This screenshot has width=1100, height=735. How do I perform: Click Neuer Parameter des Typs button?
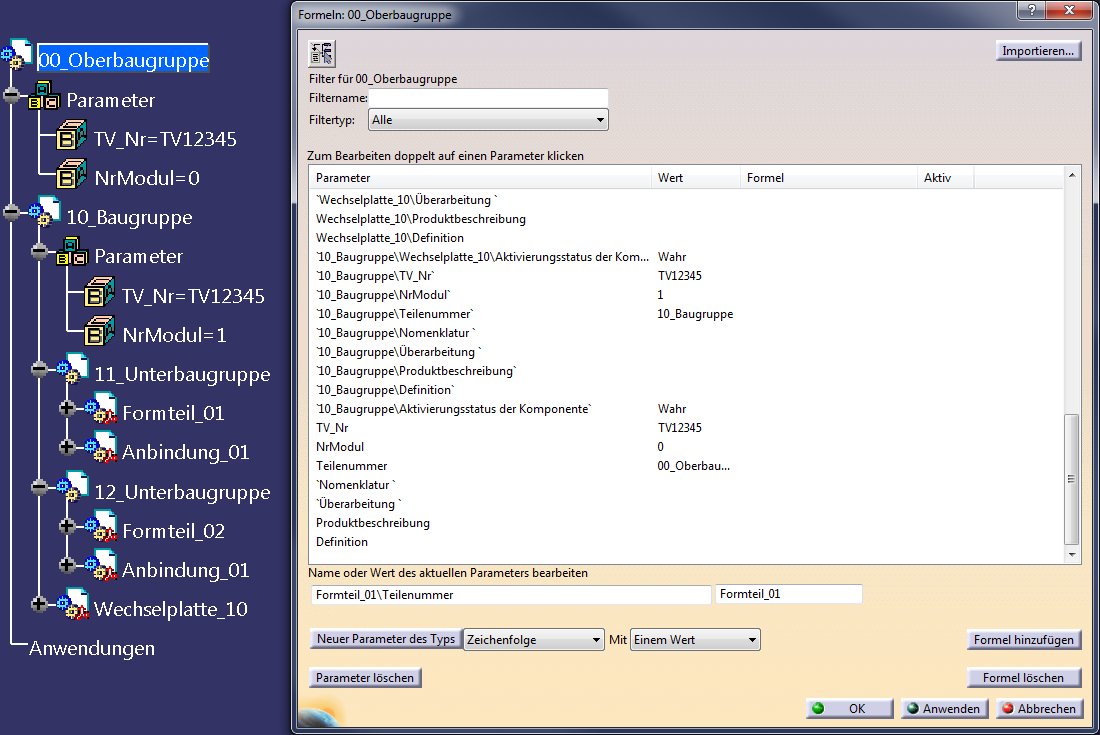(x=386, y=639)
